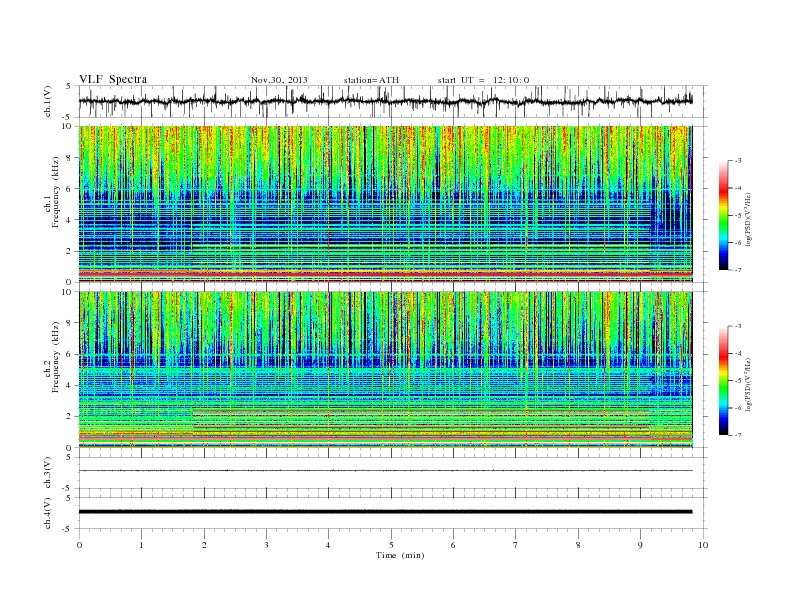Click the ch.2 "Frequency (kHz)" axis label
This screenshot has width=792, height=612.
(55, 357)
